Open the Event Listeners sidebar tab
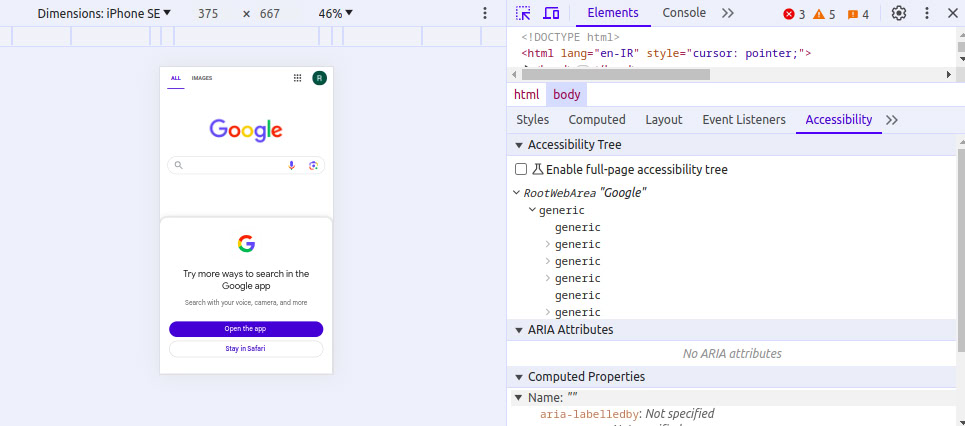This screenshot has width=965, height=426. [744, 120]
